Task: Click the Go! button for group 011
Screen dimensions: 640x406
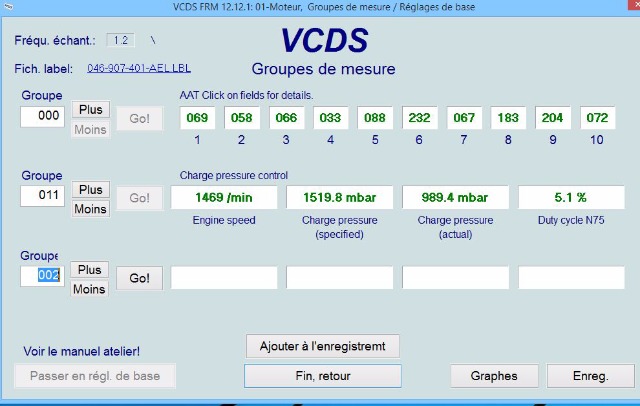Action: pos(140,198)
